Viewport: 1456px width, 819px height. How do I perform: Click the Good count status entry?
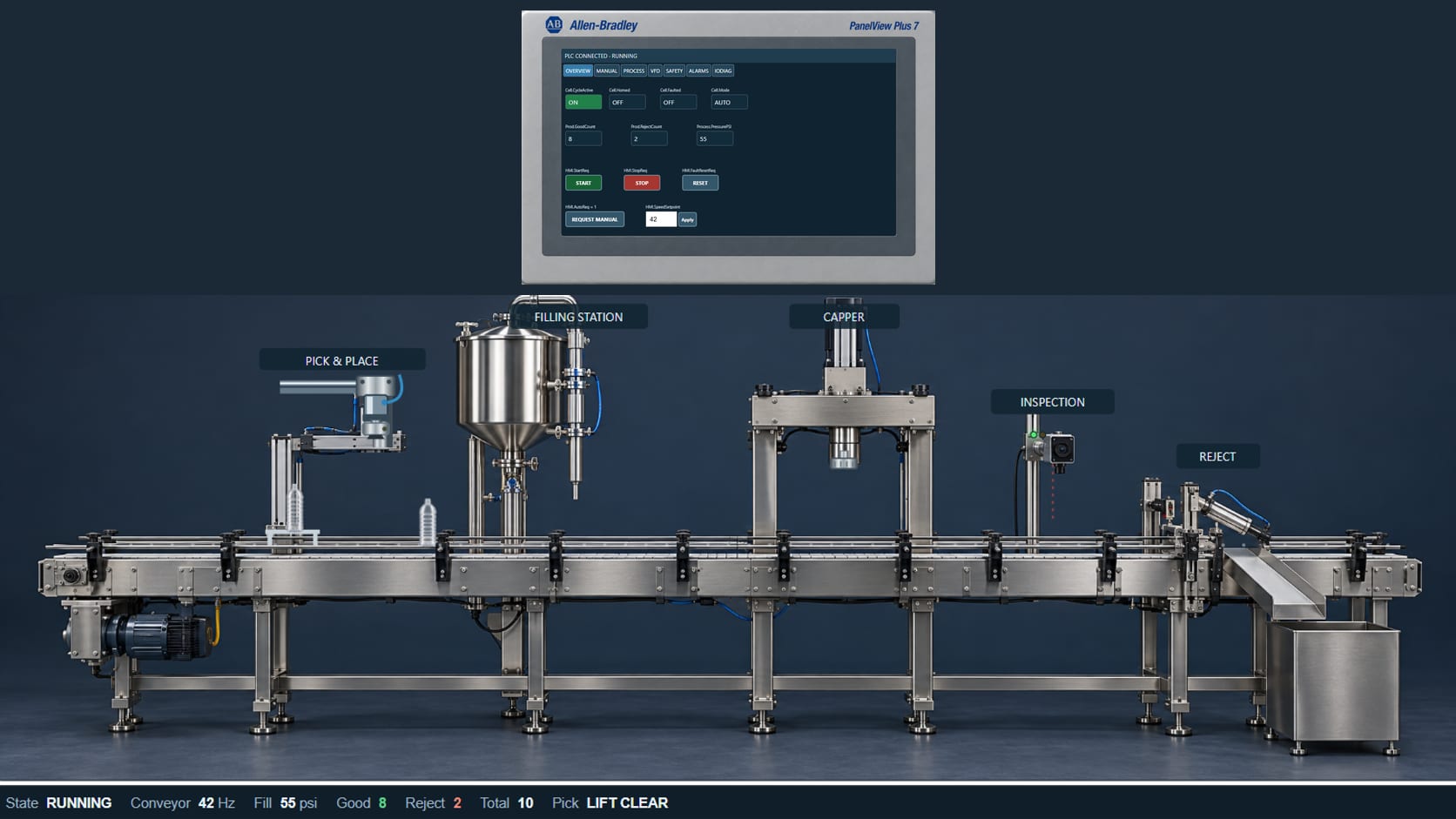361,802
